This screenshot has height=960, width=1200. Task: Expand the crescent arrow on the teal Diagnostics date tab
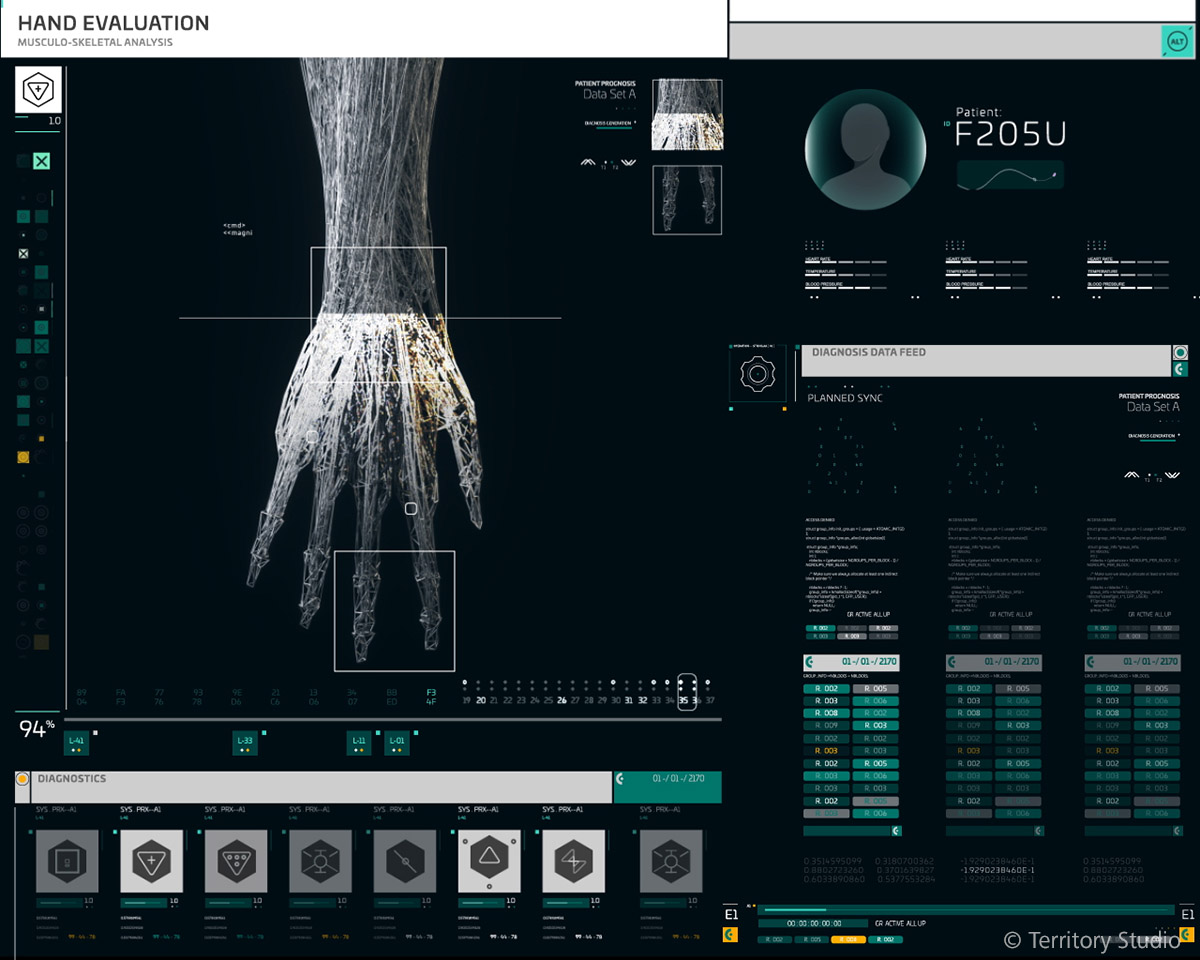(x=621, y=778)
